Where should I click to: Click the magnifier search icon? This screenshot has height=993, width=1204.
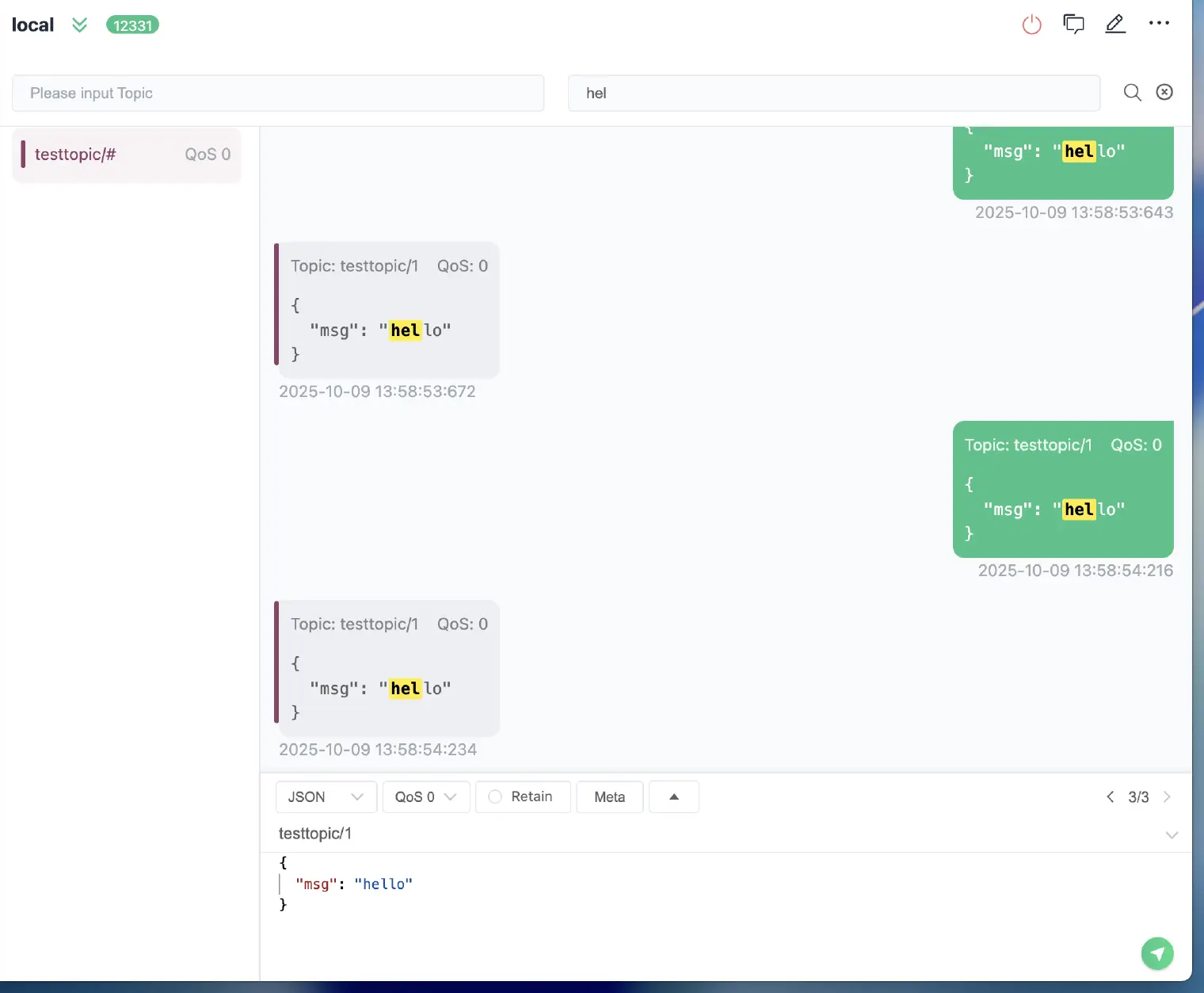coord(1132,93)
